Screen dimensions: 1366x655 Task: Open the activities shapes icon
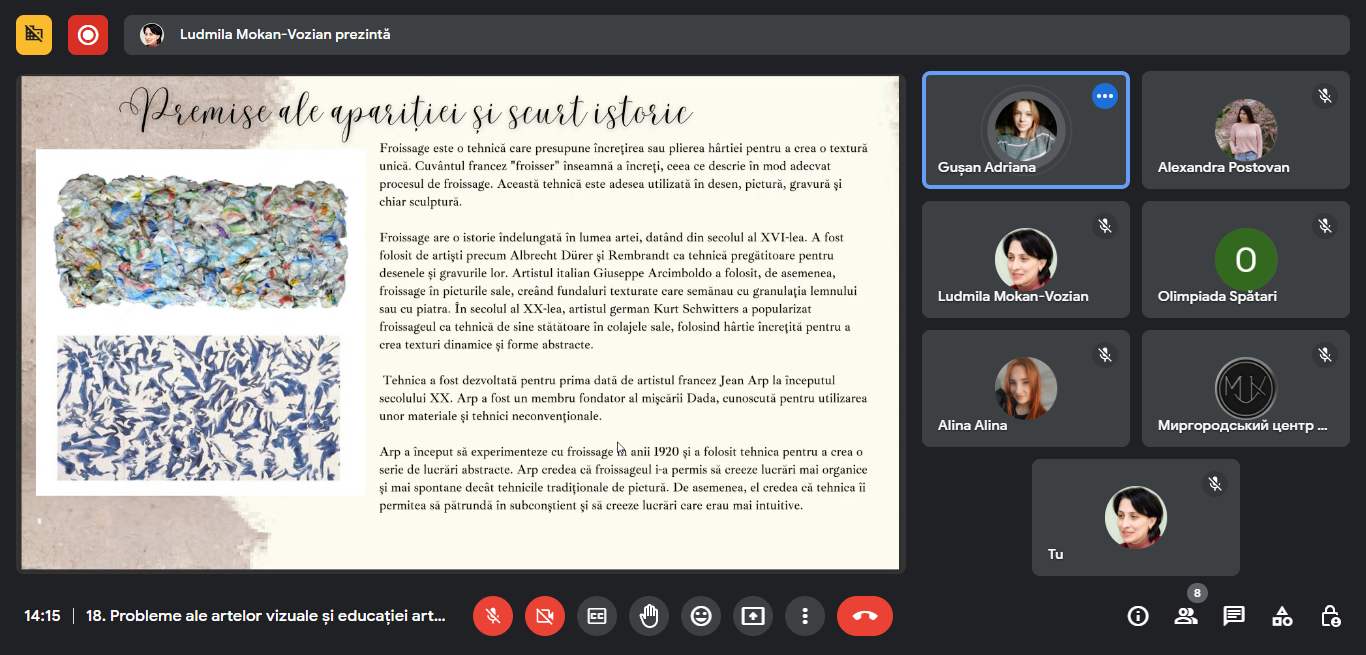tap(1282, 616)
